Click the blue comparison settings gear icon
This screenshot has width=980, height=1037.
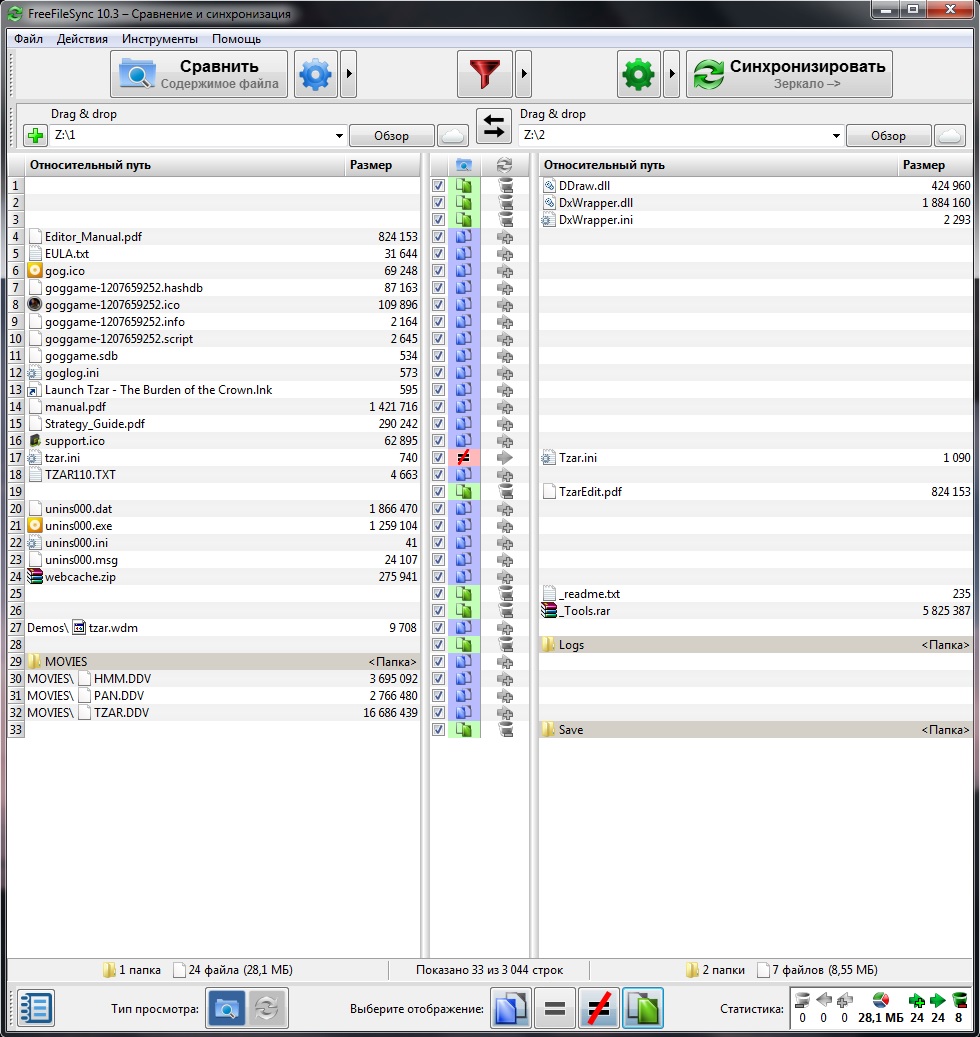(315, 74)
